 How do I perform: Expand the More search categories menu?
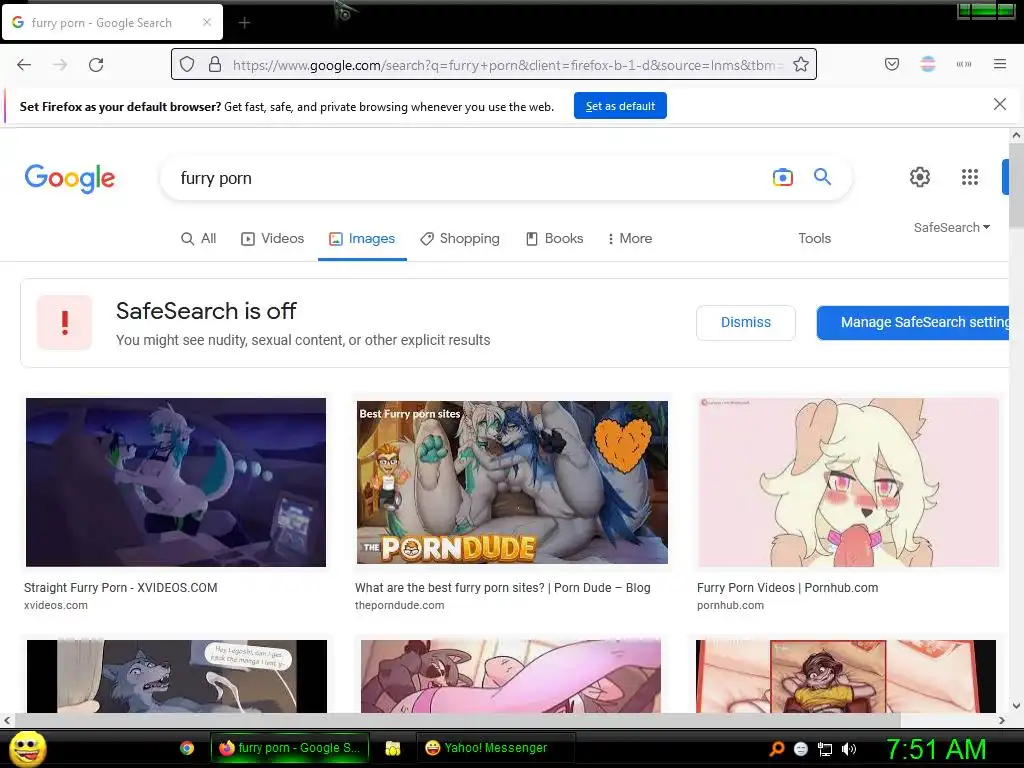[x=630, y=238]
